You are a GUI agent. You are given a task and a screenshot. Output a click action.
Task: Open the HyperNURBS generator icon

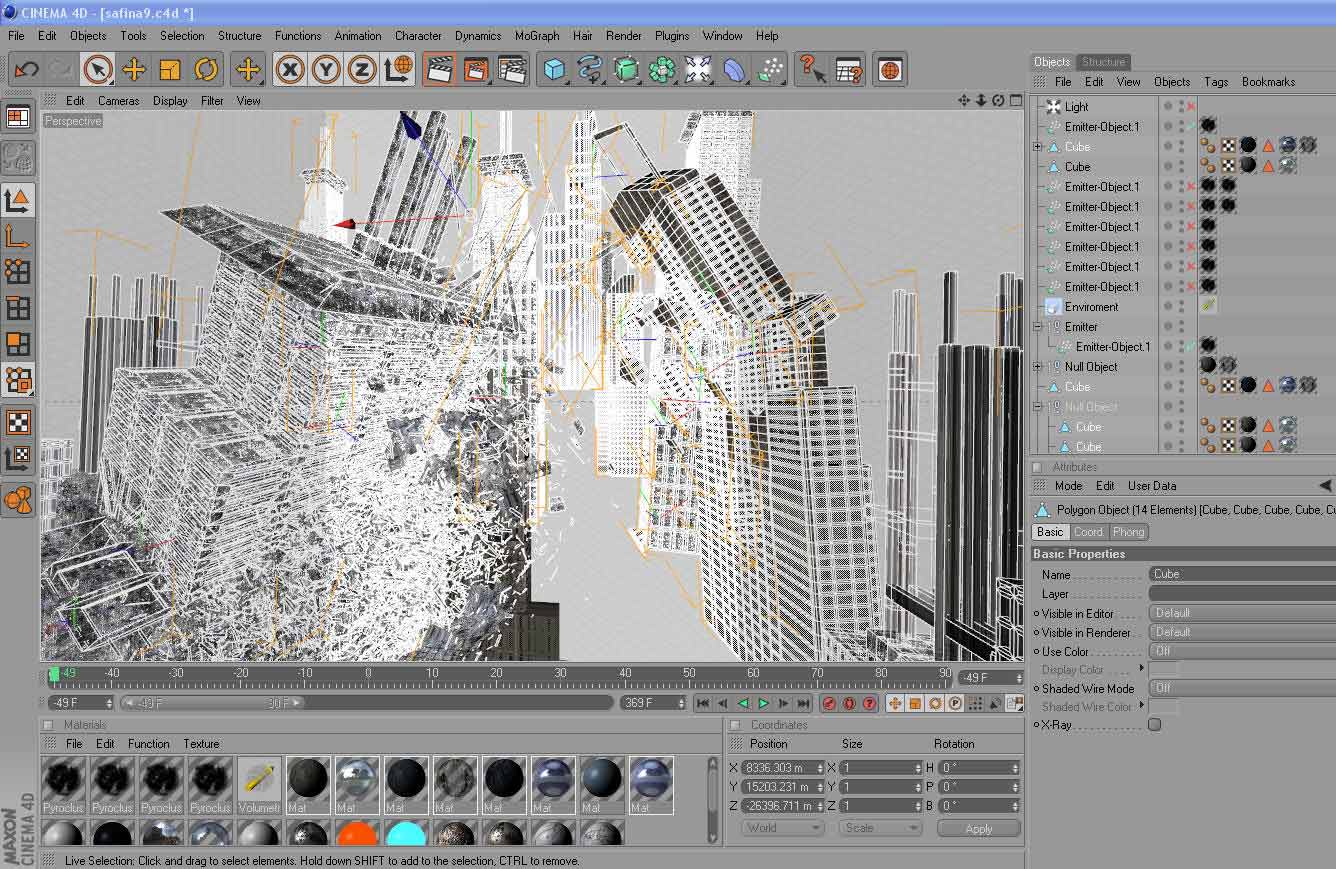626,69
